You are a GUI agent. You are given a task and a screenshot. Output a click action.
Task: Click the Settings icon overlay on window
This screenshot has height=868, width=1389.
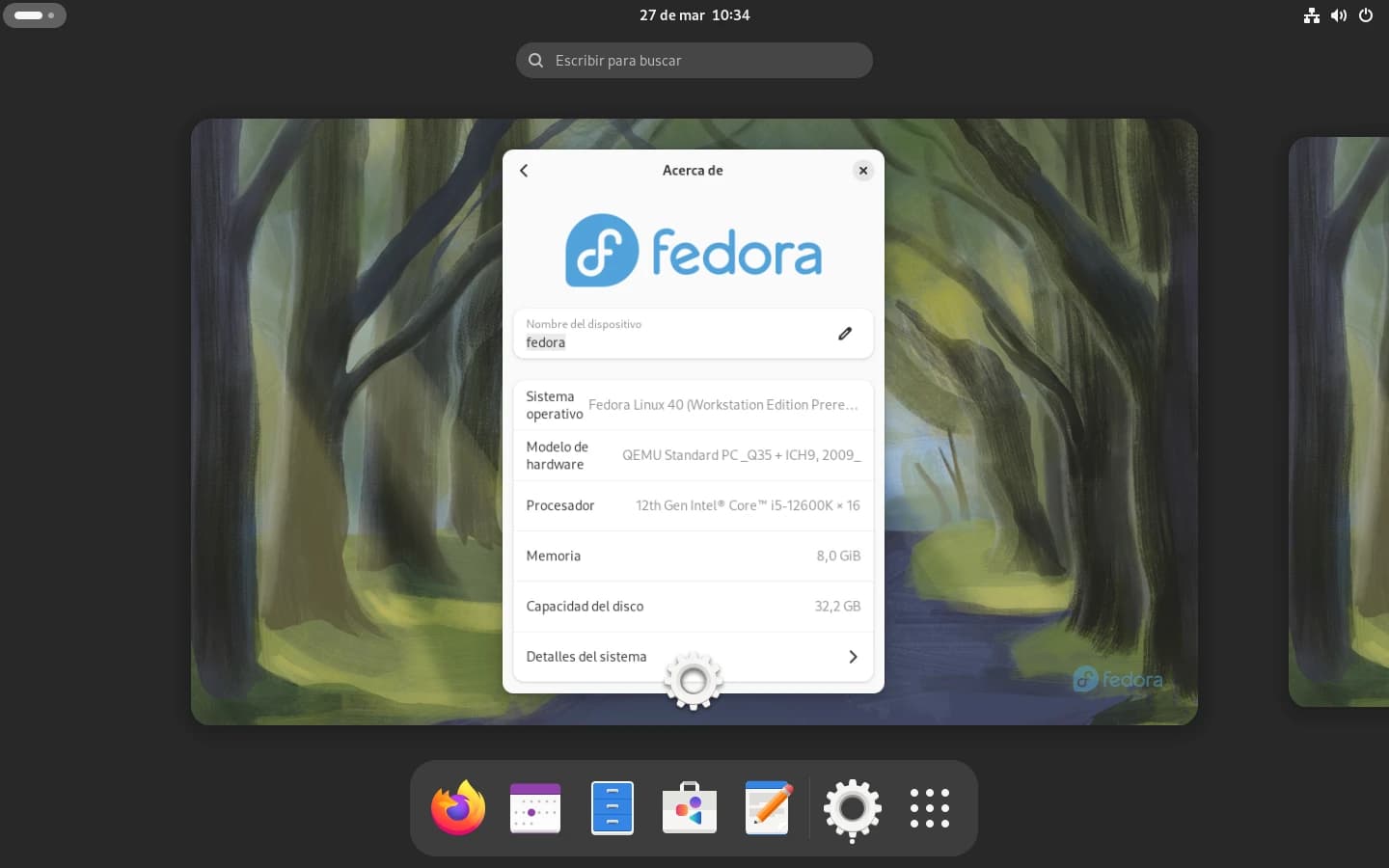click(693, 681)
